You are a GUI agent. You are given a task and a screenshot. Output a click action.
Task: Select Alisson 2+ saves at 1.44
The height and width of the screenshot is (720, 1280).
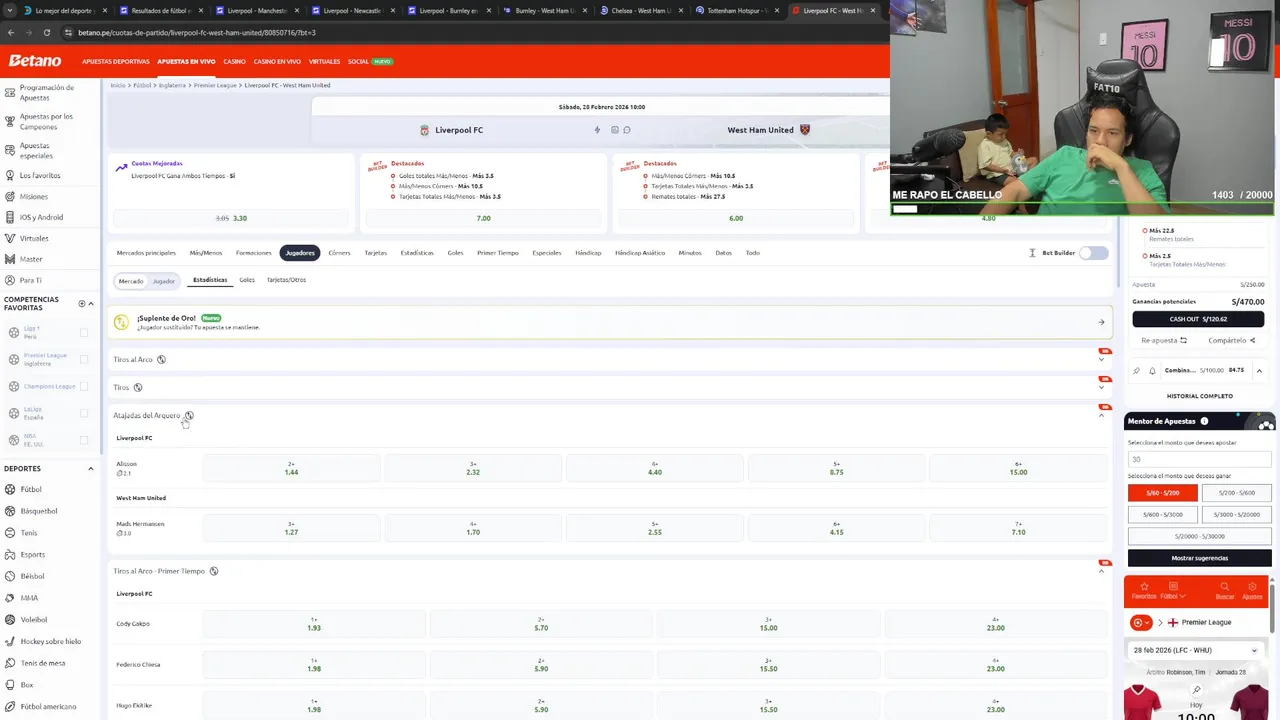(x=291, y=468)
